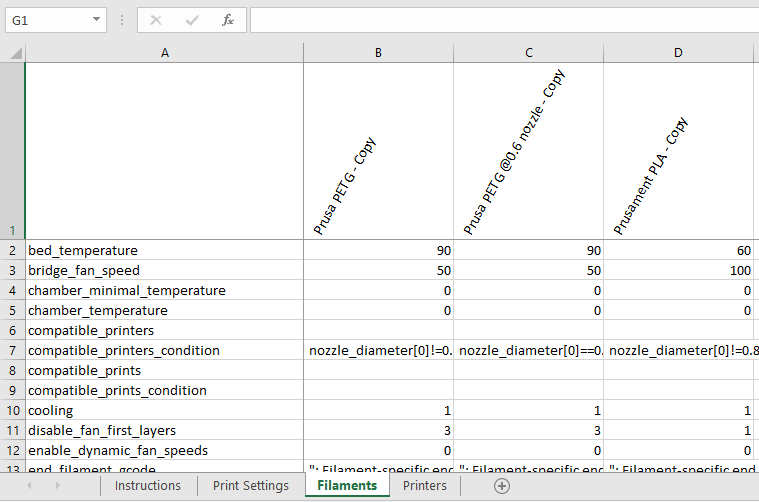Open the Name Box dropdown arrow
759x502 pixels.
pos(96,20)
